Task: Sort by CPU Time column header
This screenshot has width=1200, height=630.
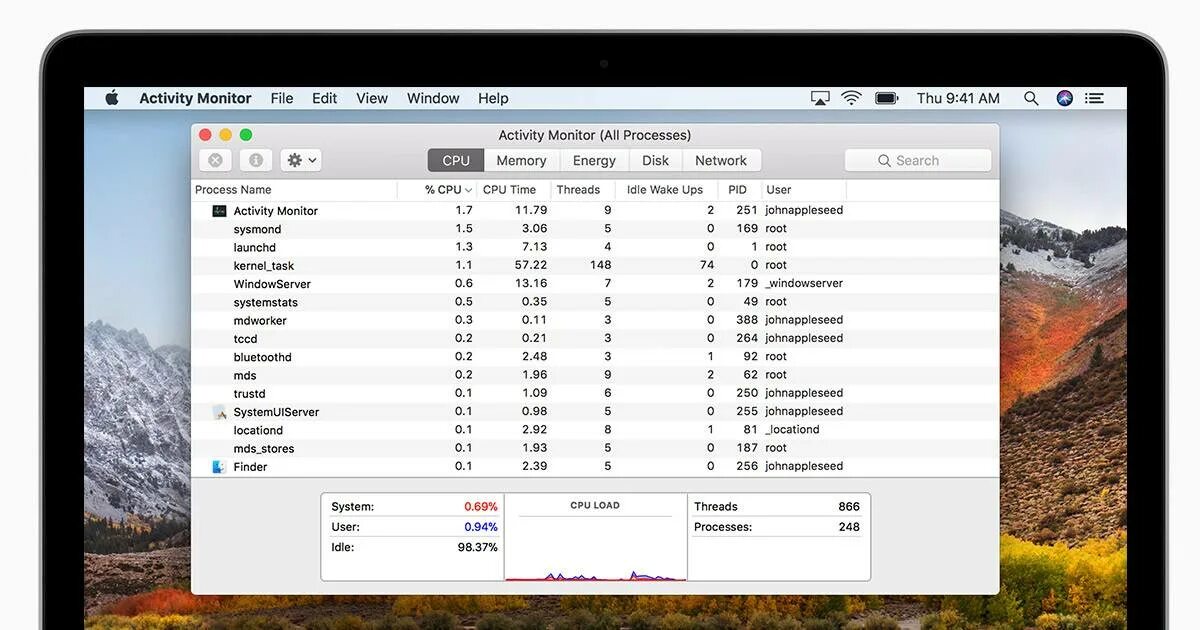Action: click(x=514, y=190)
